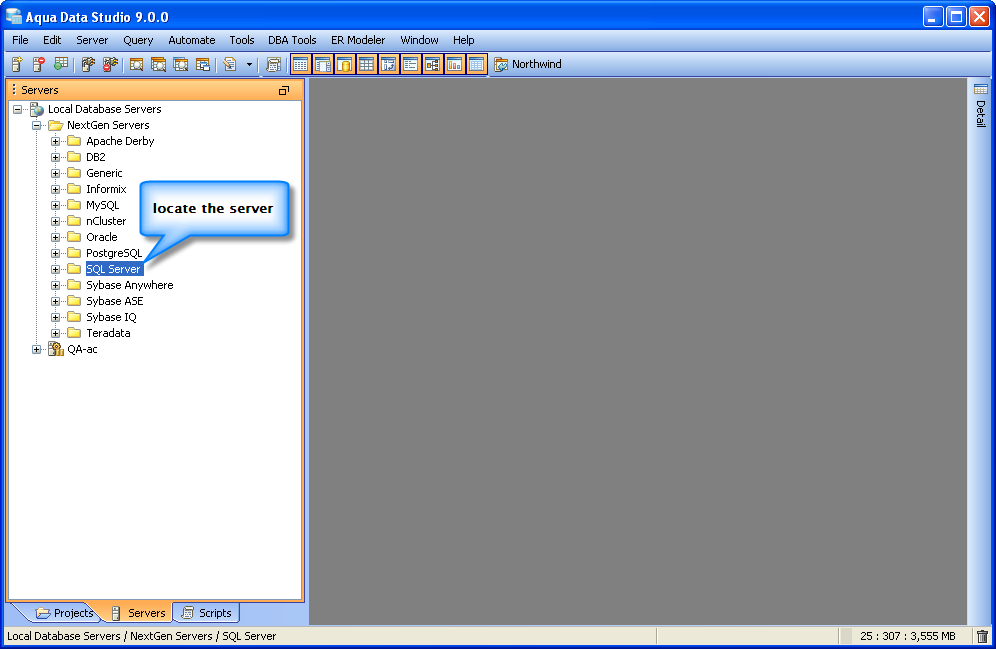Open the Query menu
The width and height of the screenshot is (996, 649).
point(138,40)
